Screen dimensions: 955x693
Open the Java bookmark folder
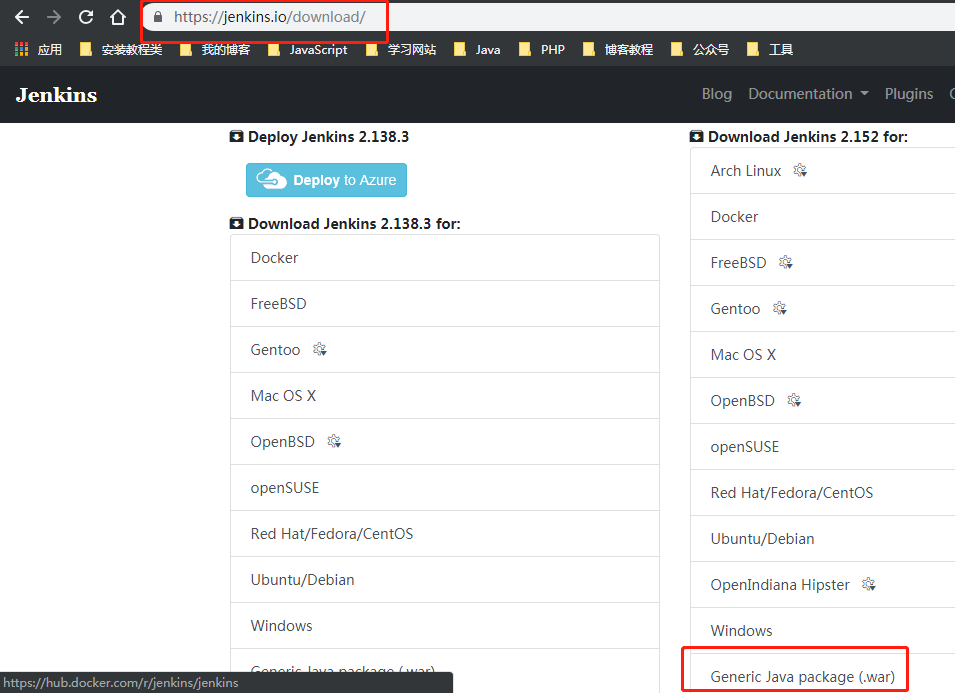(477, 49)
